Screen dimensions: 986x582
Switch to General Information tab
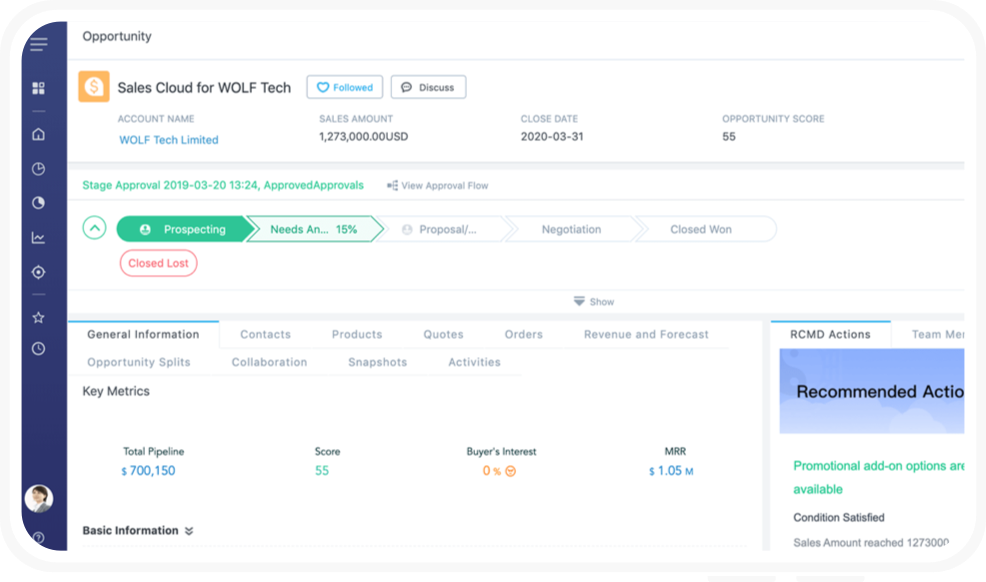pyautogui.click(x=143, y=334)
